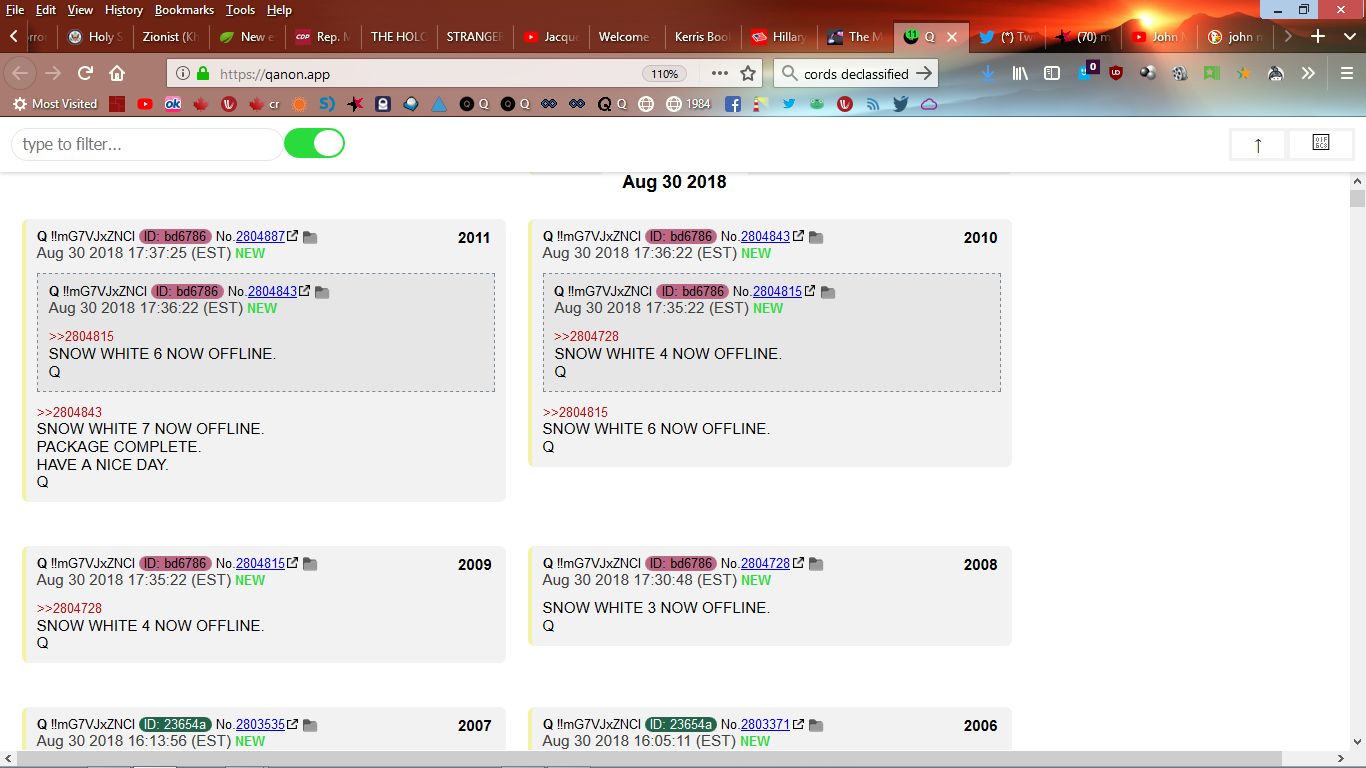
Task: Reload the page with the refresh button
Action: [x=86, y=73]
